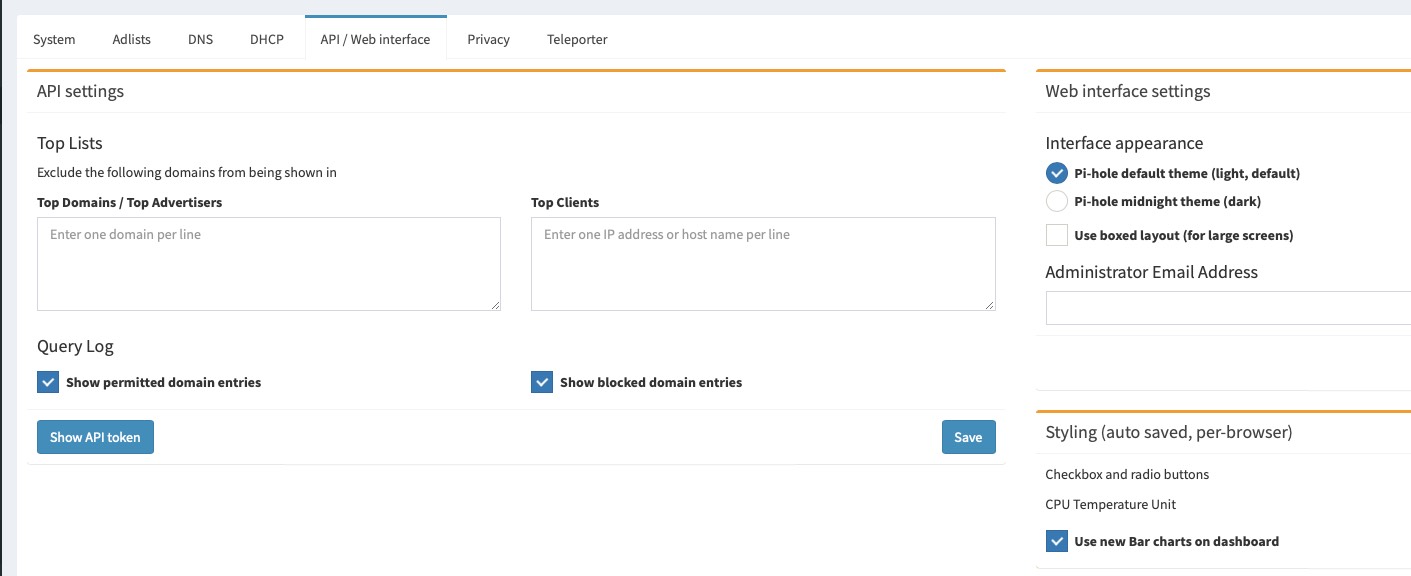Save the API settings
Screen dimensions: 1411x576
pos(968,437)
